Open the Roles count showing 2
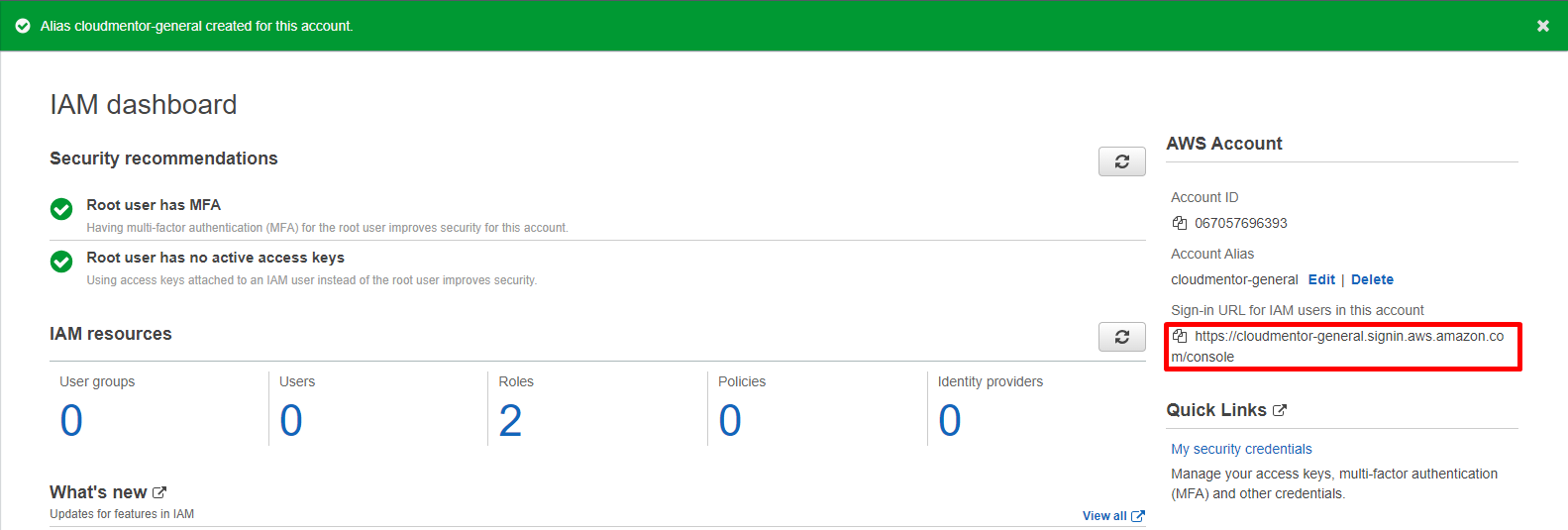The height and width of the screenshot is (530, 1568). point(510,421)
